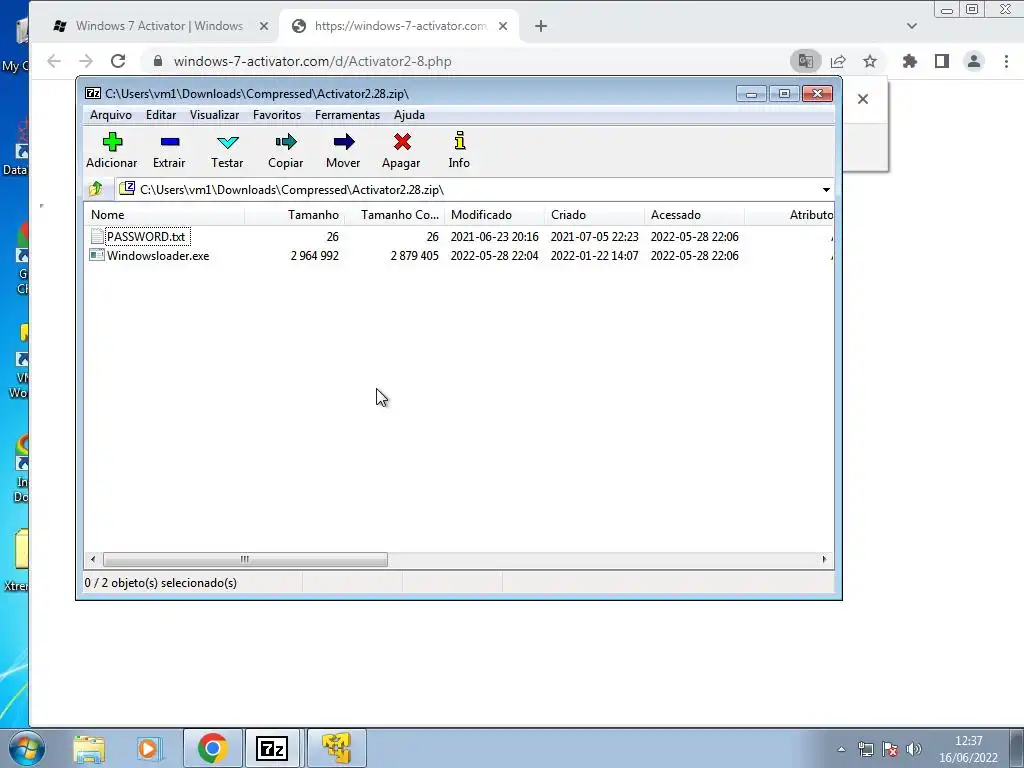
Task: Close the Chrome popup with X
Action: pos(863,99)
